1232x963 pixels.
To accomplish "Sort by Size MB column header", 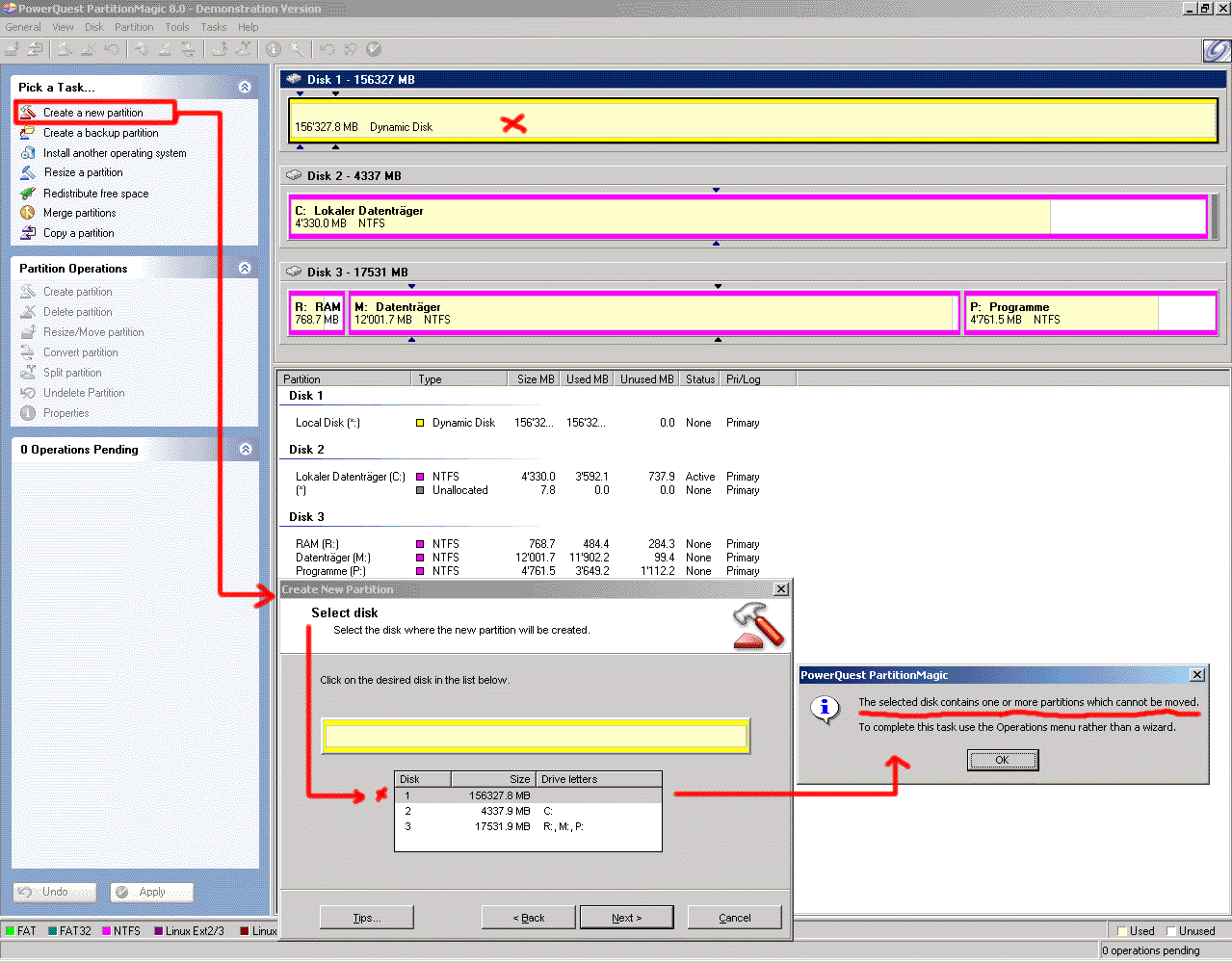I will pyautogui.click(x=536, y=379).
